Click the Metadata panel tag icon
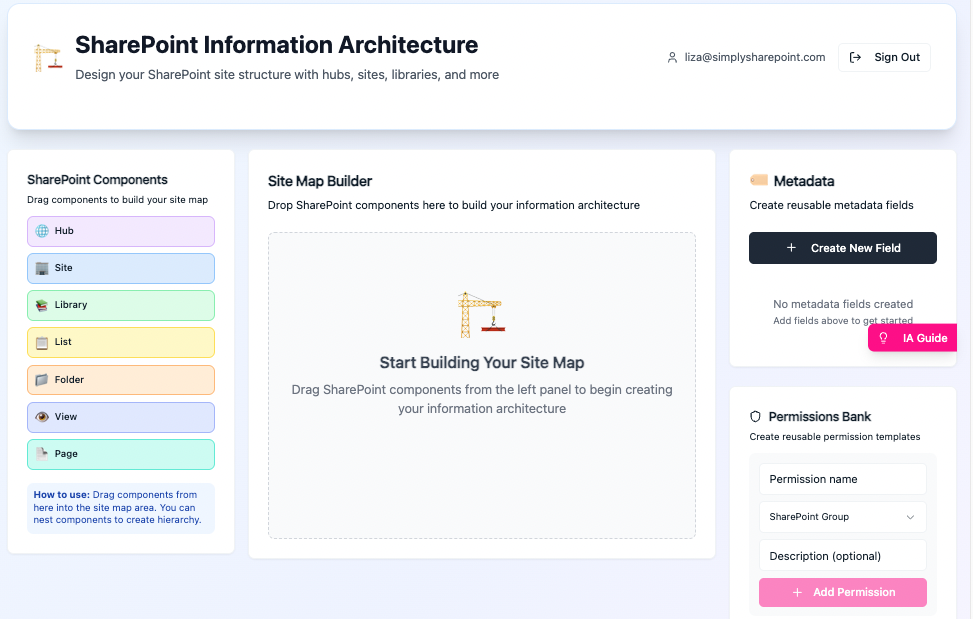This screenshot has width=973, height=619. coord(759,181)
